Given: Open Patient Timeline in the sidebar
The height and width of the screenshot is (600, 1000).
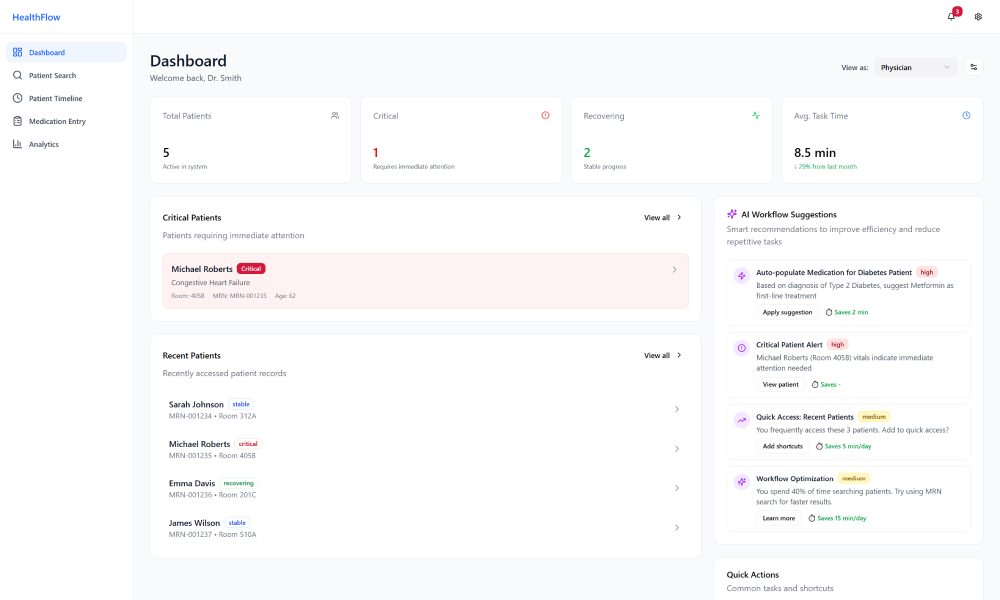Looking at the screenshot, I should [x=66, y=98].
